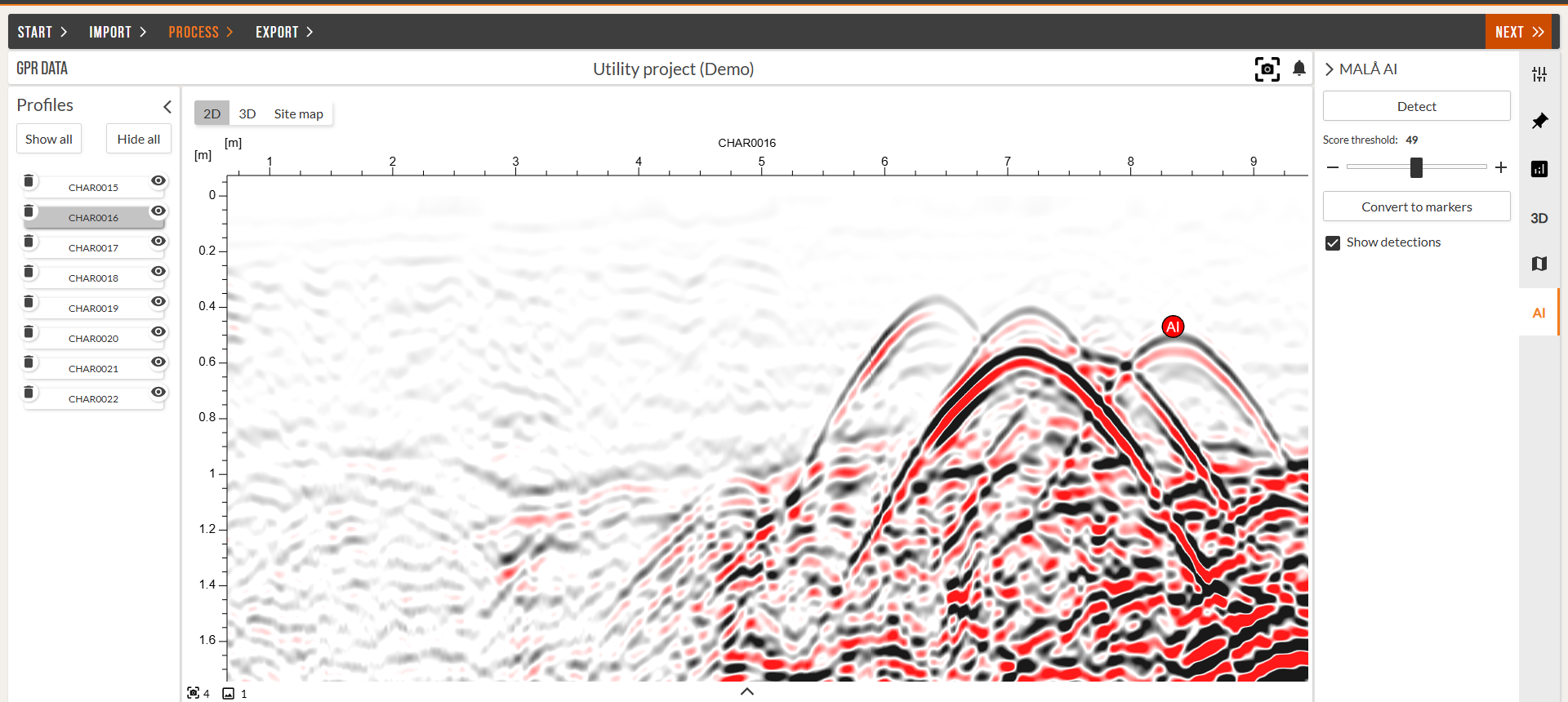This screenshot has width=1568, height=702.
Task: Click the AI detection marker on radargram
Action: [1173, 327]
